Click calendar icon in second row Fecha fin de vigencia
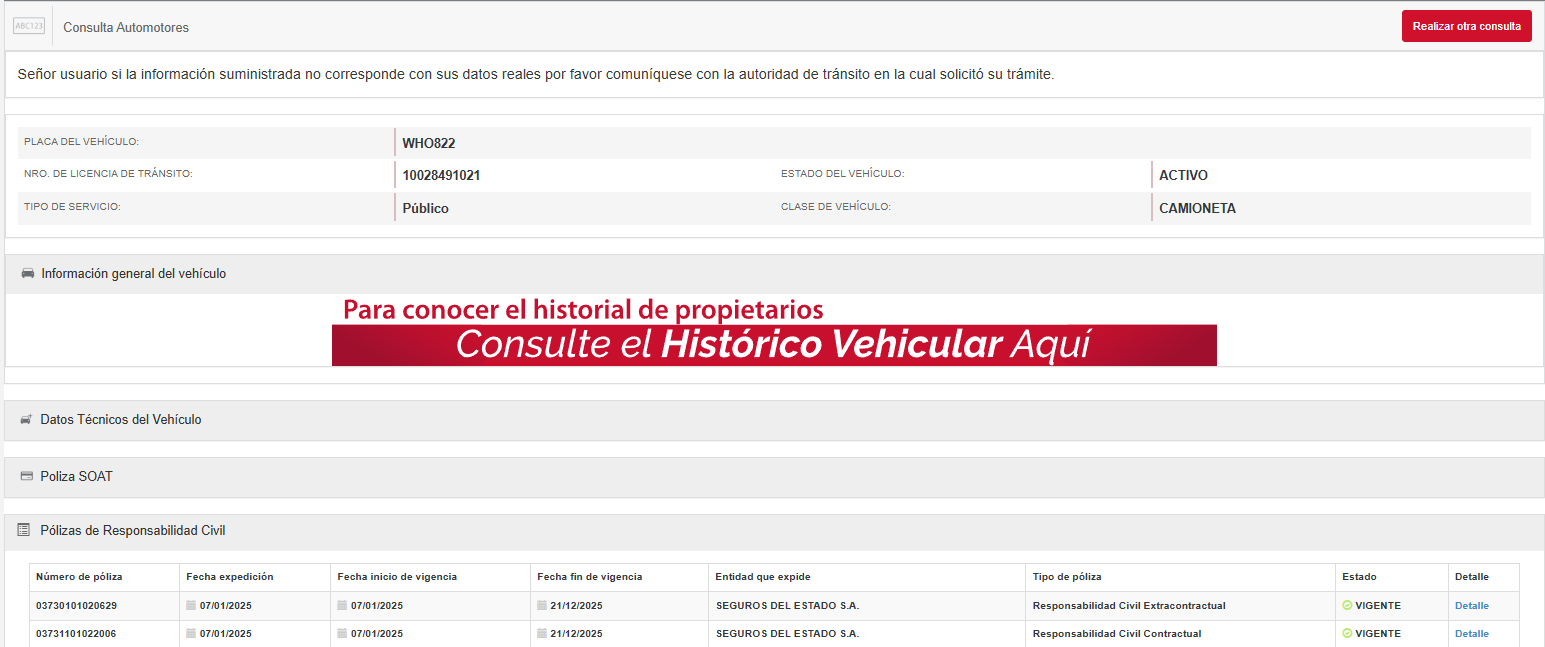 [542, 634]
